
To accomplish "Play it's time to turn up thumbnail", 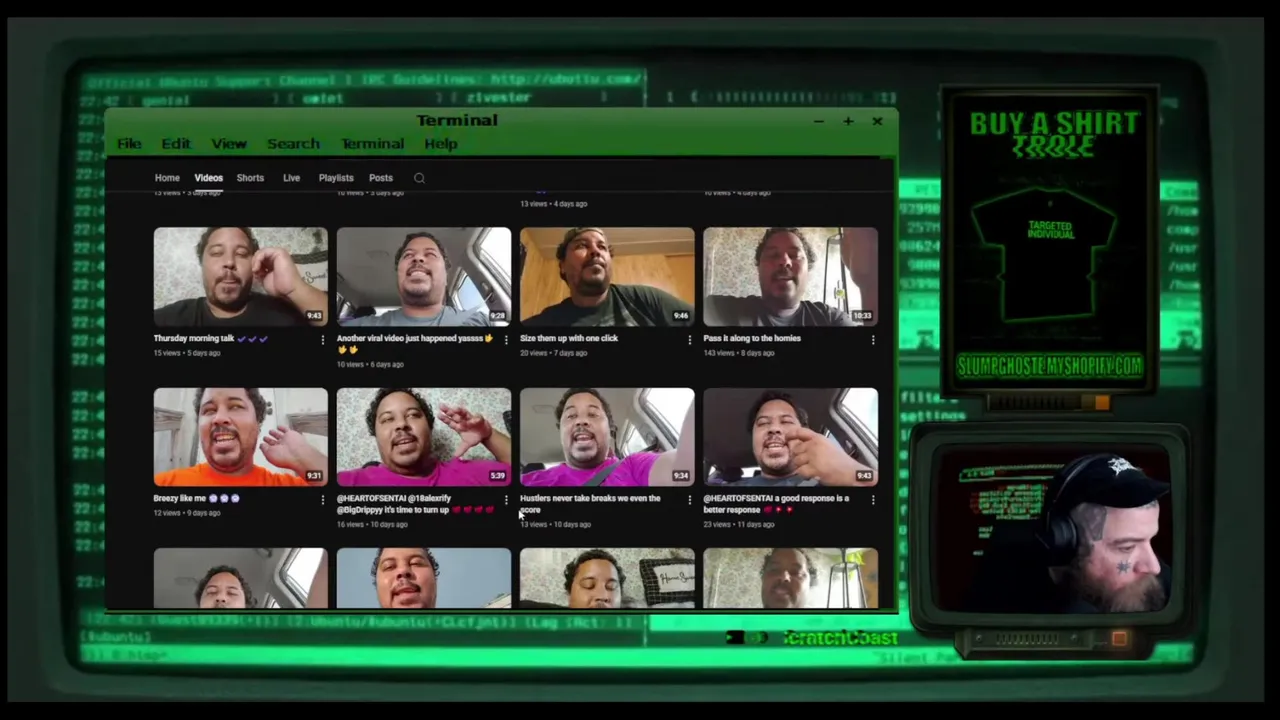I will pos(424,436).
